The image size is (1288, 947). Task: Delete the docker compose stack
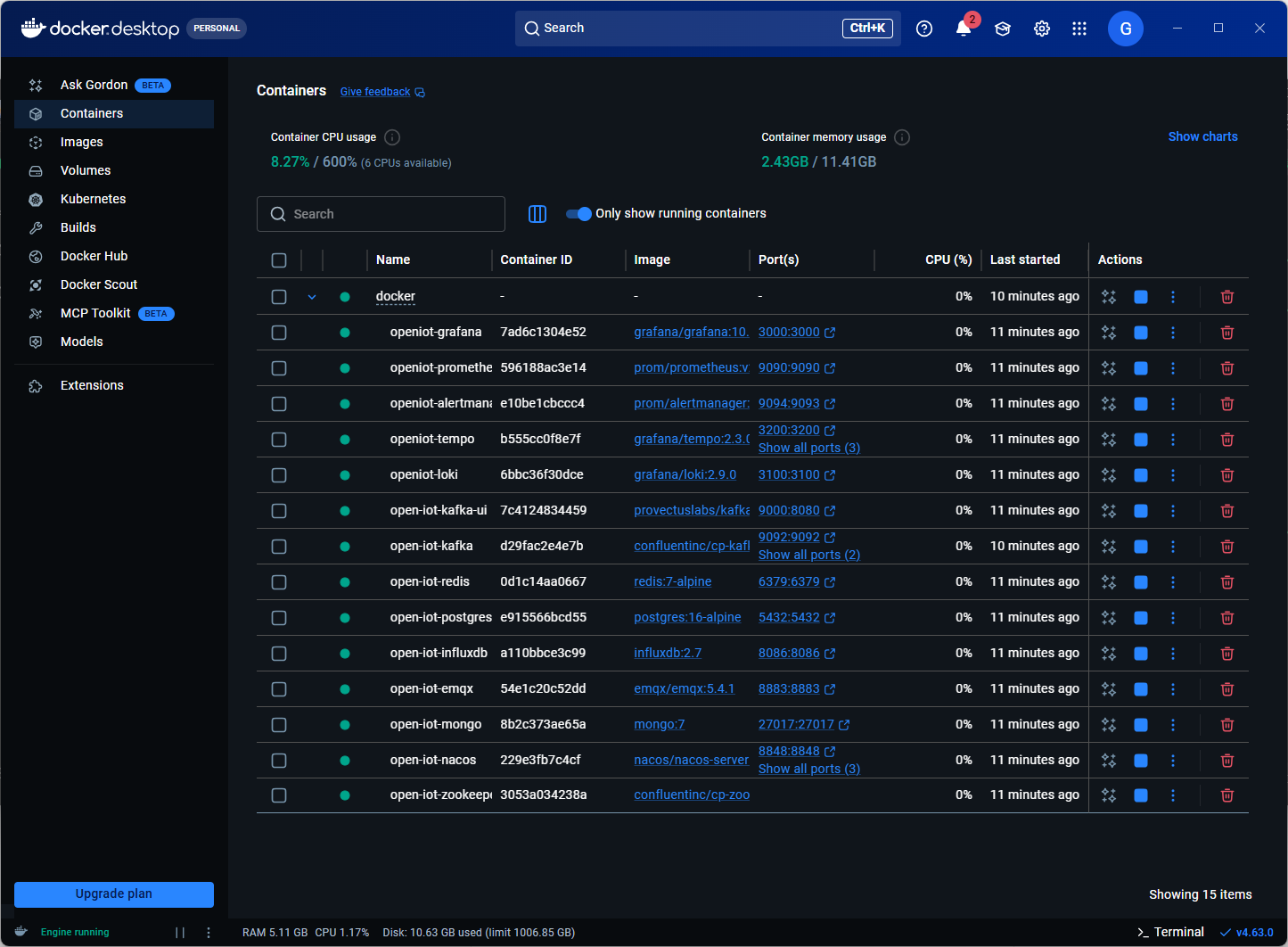point(1227,297)
